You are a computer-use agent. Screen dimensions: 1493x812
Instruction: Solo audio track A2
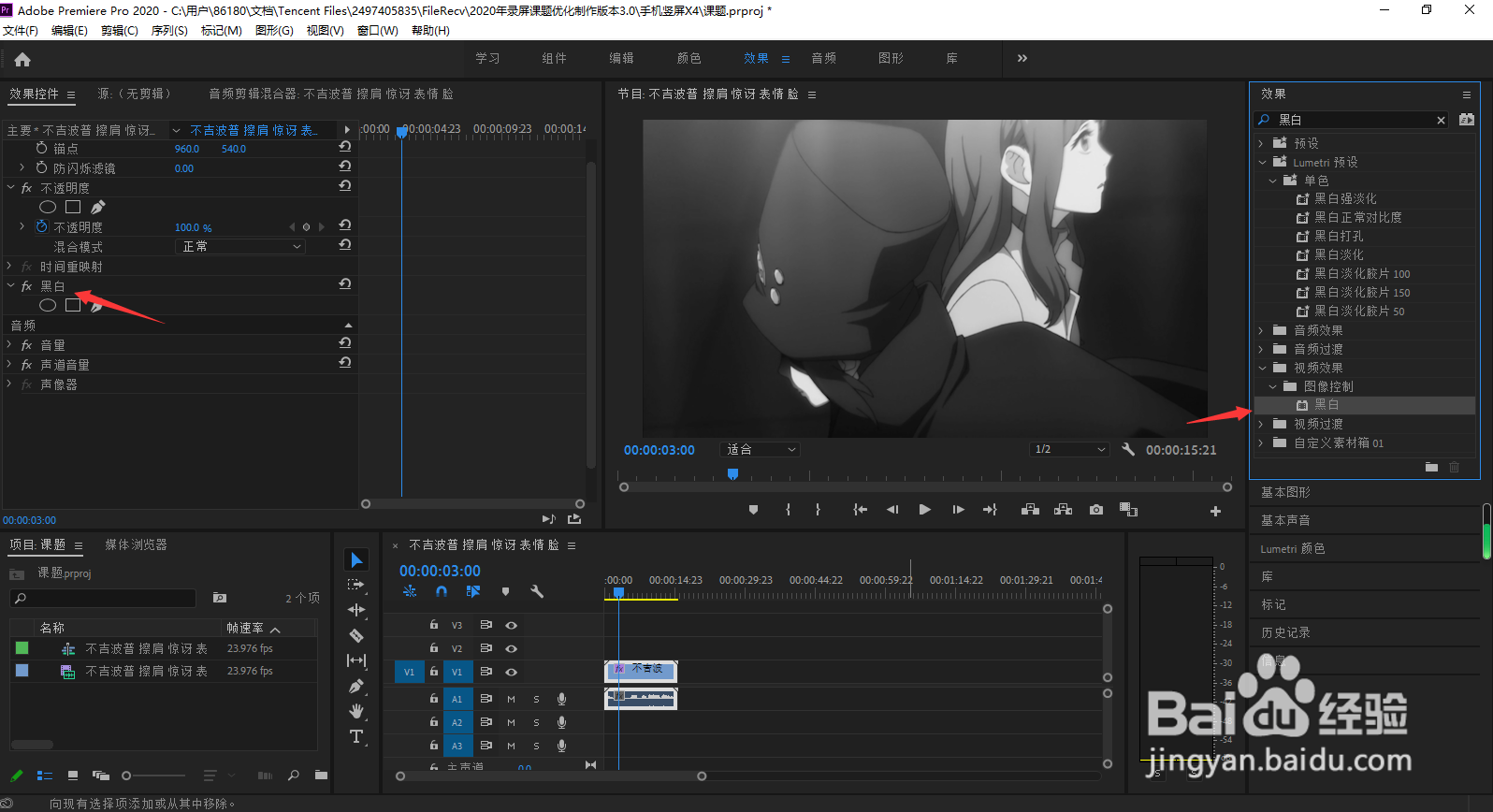536,722
